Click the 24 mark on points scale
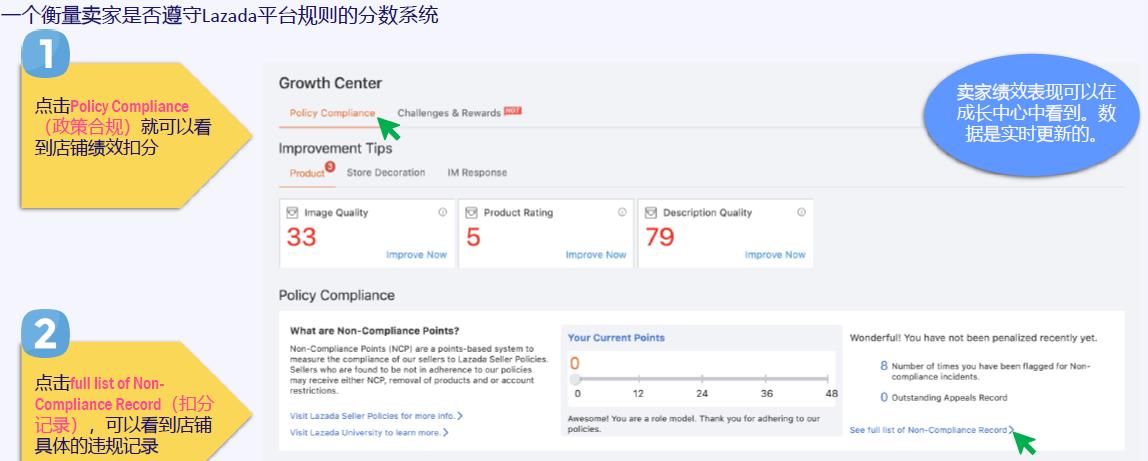1148x461 pixels. 702,394
